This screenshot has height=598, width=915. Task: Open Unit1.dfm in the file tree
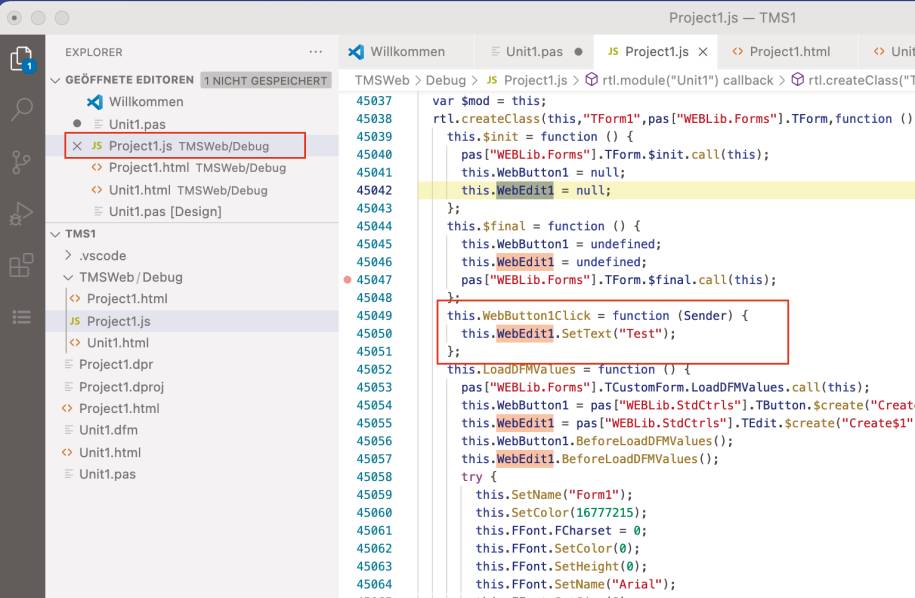109,430
